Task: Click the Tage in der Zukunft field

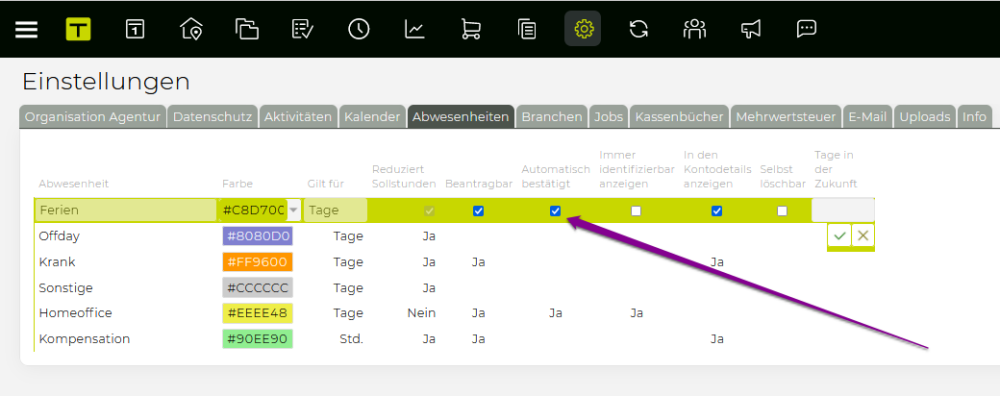Action: click(842, 210)
